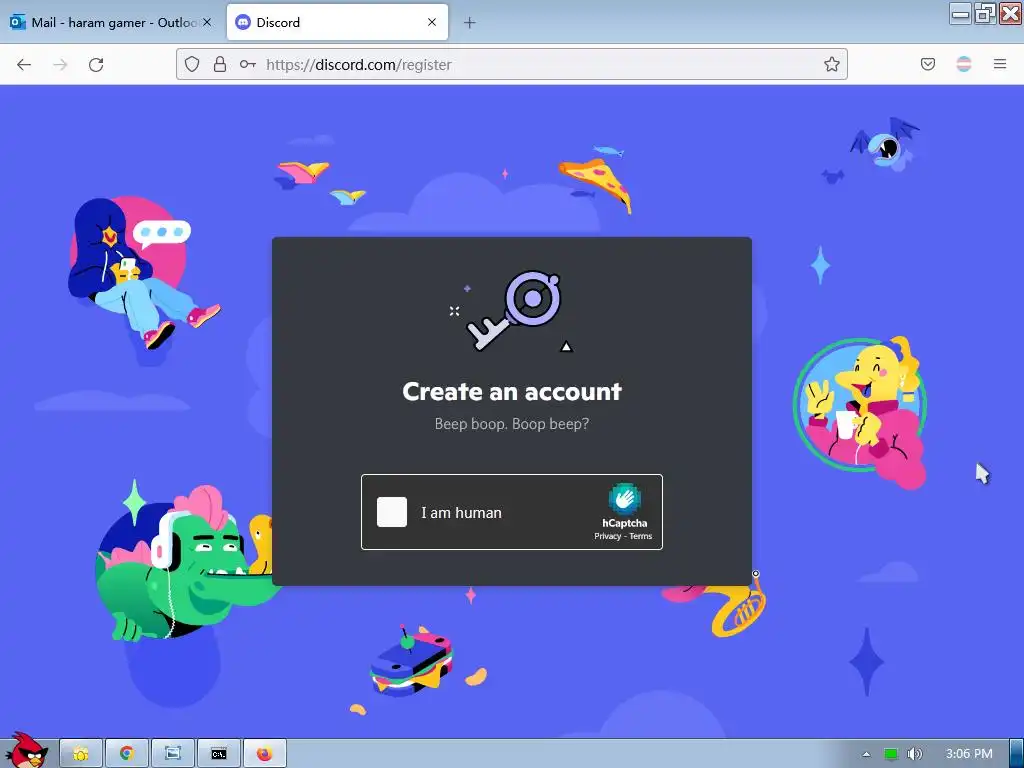Open the yellow flower taskbar icon

point(81,754)
